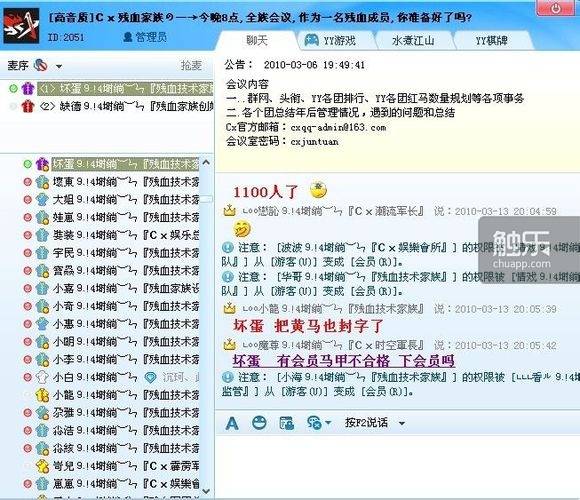This screenshot has width=580, height=500.
Task: Click the voice chat settings icon
Action: click(x=314, y=423)
